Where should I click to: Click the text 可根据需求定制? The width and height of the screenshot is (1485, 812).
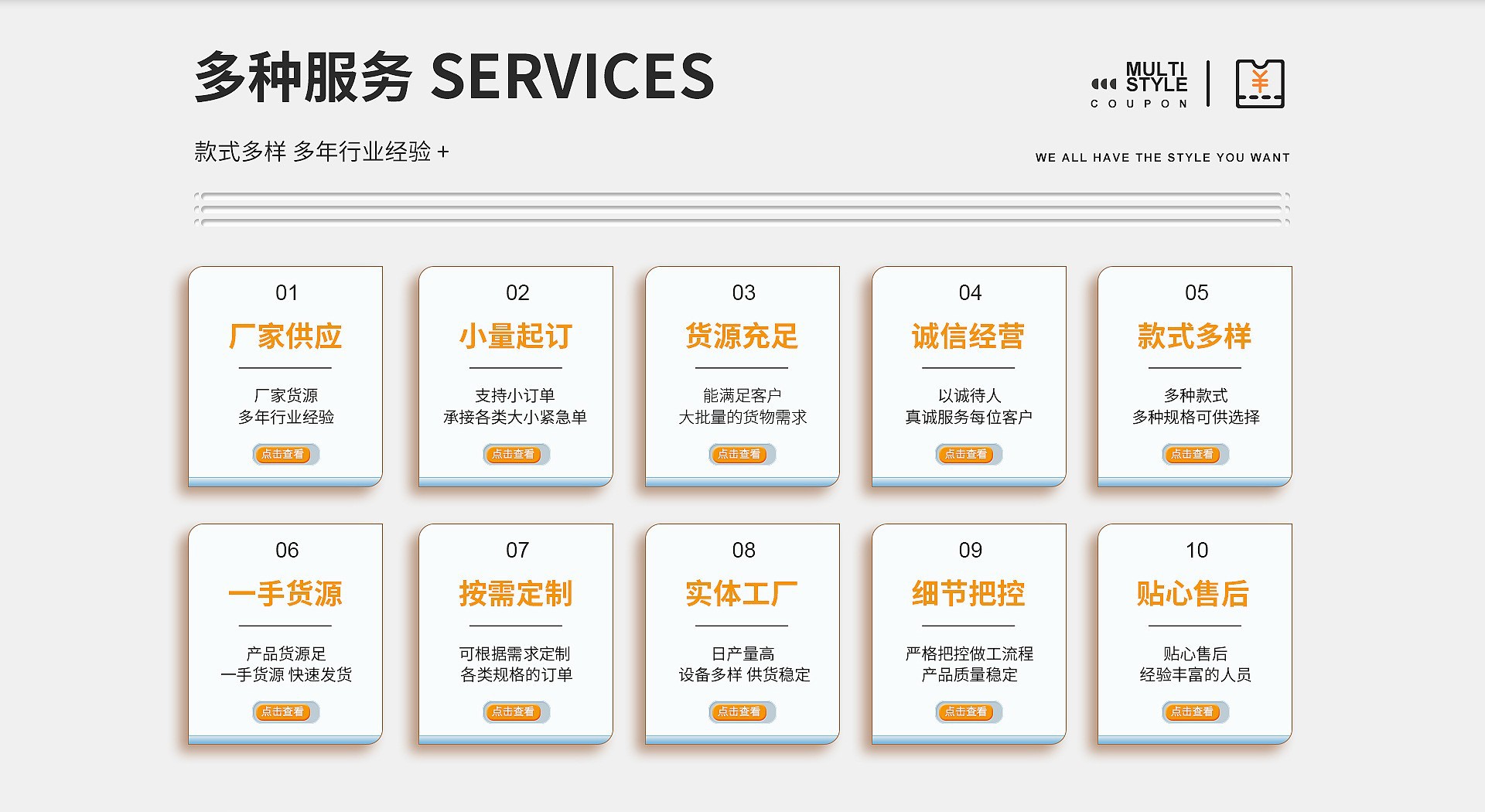pyautogui.click(x=515, y=654)
